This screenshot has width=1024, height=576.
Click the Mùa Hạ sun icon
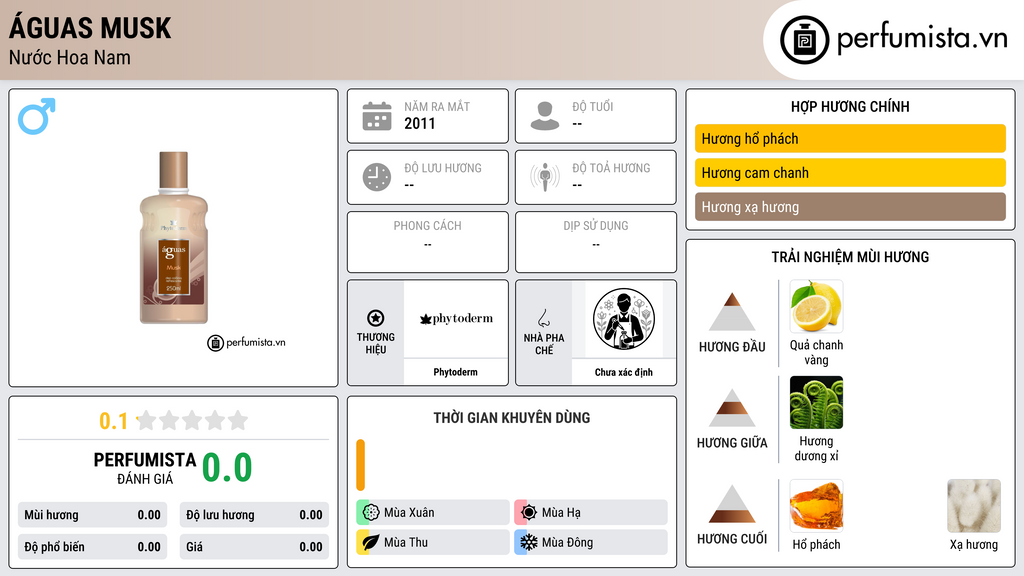(x=529, y=513)
